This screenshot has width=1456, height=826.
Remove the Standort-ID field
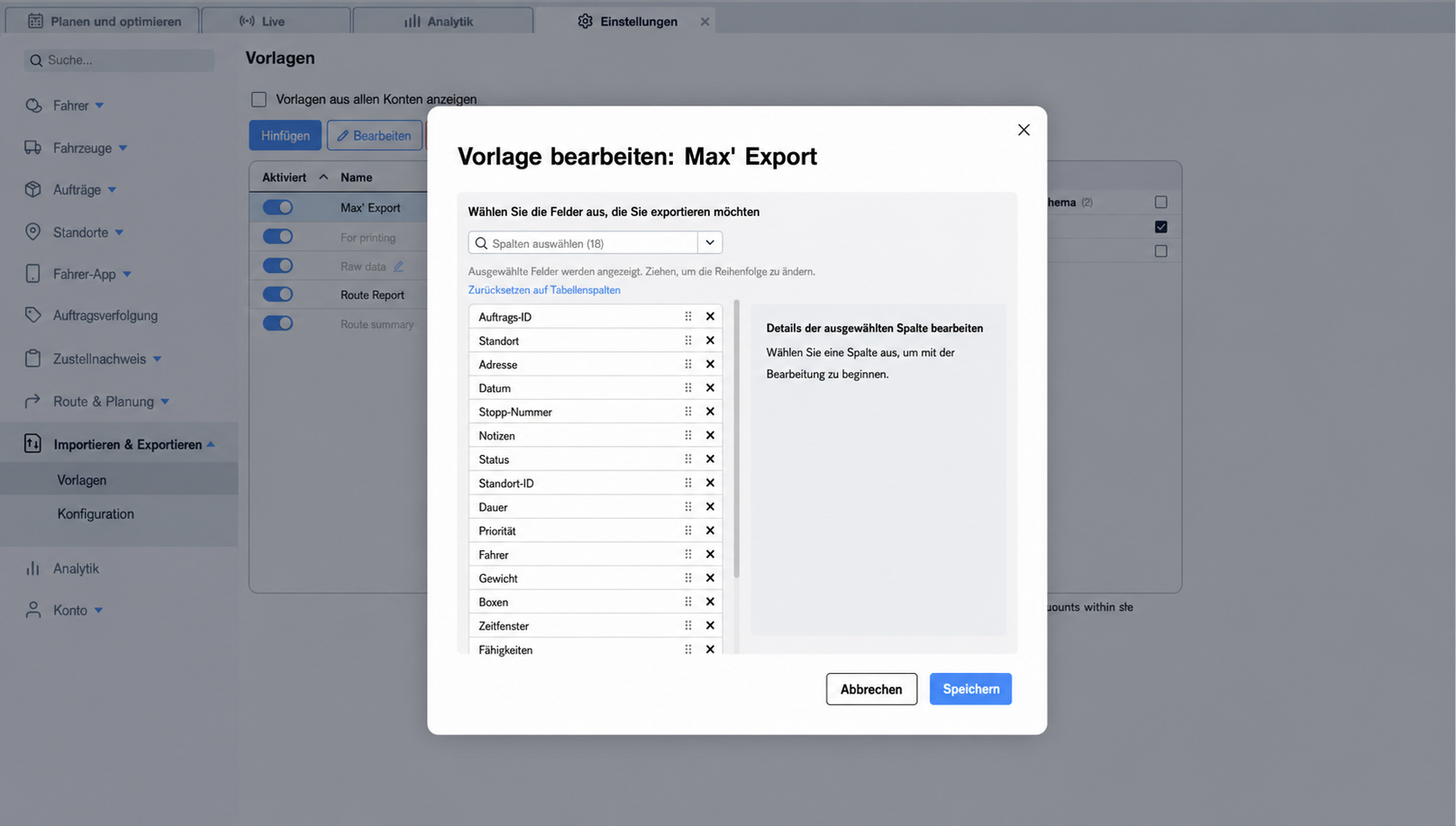pyautogui.click(x=710, y=483)
